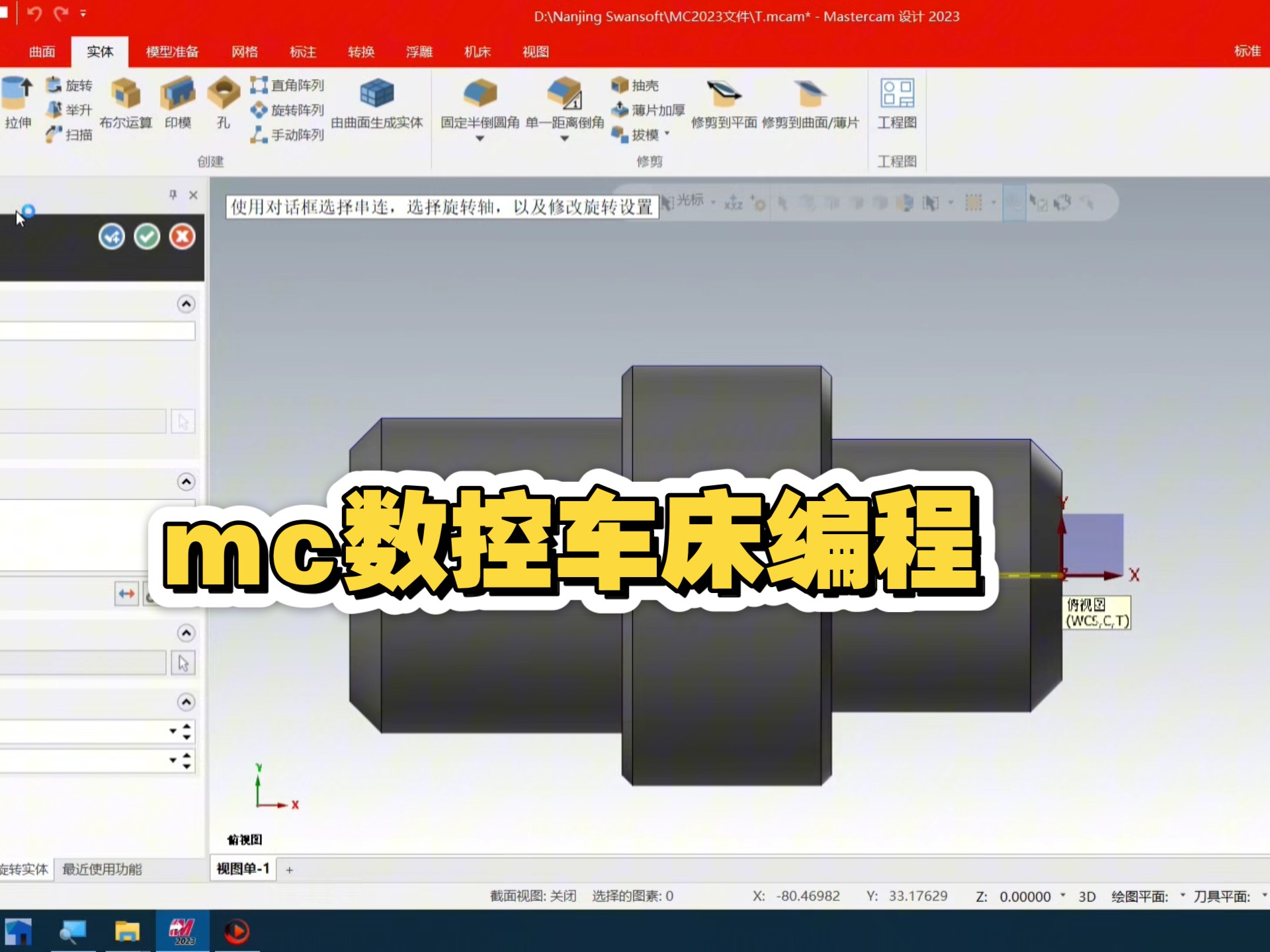Collapse the first panel section chevron
This screenshot has width=1270, height=952.
coord(187,304)
